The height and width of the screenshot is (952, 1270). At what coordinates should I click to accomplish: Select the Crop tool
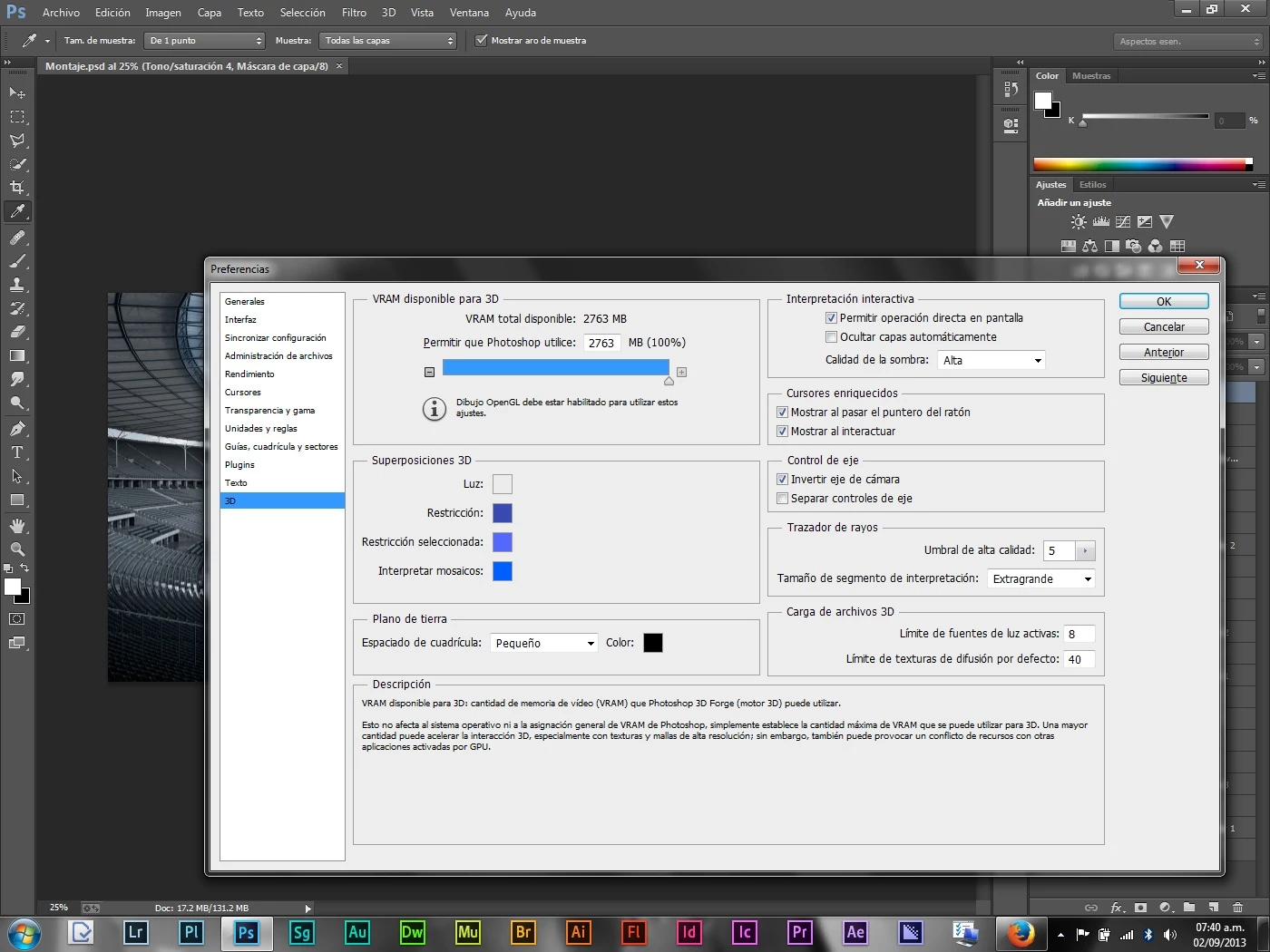click(x=17, y=188)
